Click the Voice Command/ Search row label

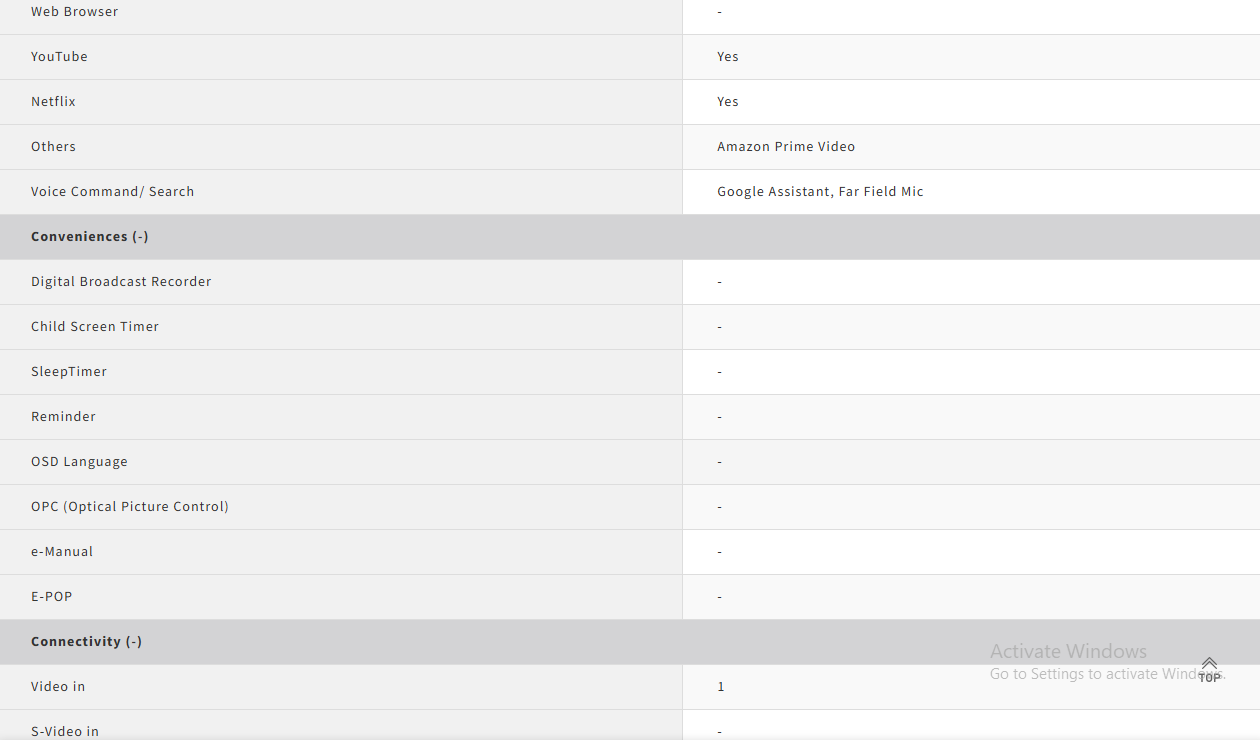[112, 192]
